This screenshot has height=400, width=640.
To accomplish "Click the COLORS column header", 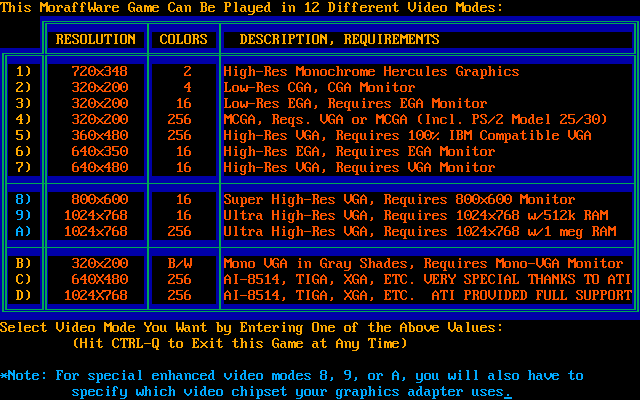I will point(184,40).
